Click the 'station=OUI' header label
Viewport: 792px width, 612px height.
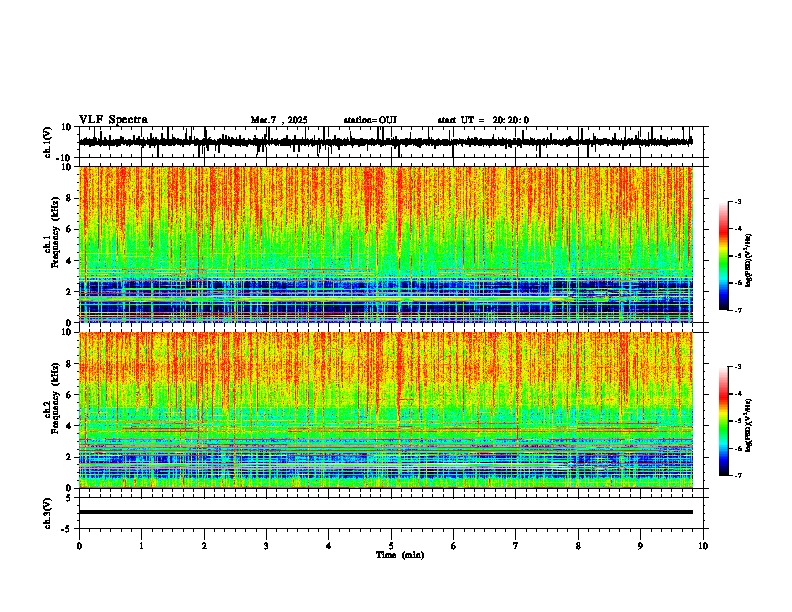(x=370, y=120)
